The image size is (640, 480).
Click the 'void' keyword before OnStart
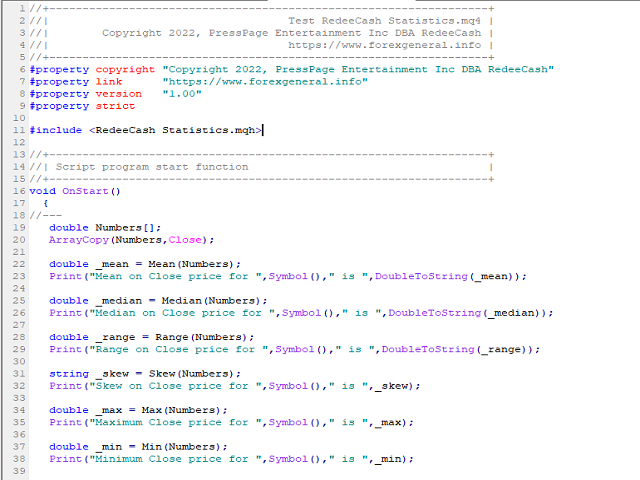coord(42,191)
